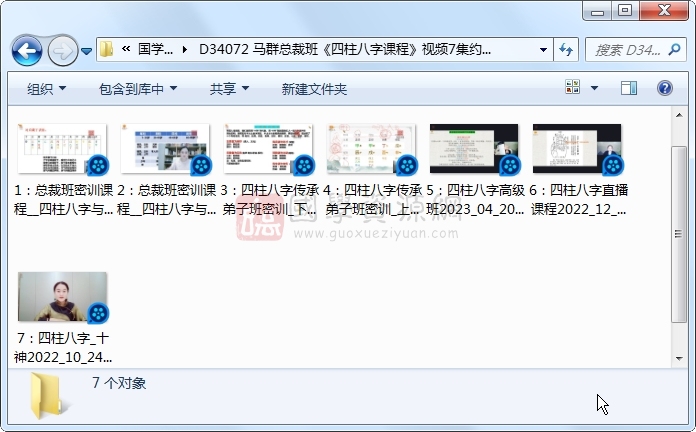Screen dimensions: 696x432
Task: Click the file name 2：总裁班密训课程
Action: (x=166, y=199)
